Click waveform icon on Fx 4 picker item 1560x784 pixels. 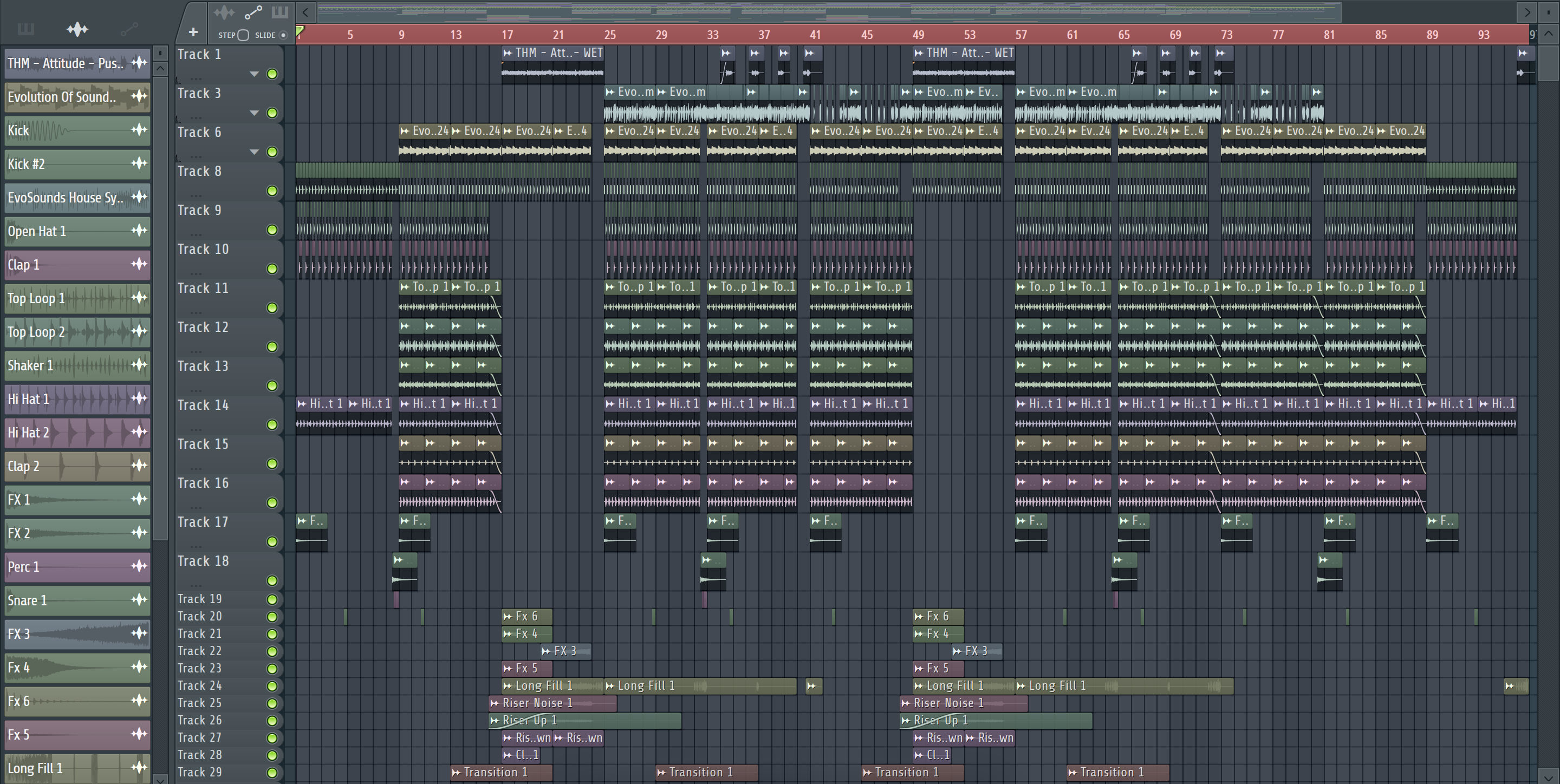point(139,667)
